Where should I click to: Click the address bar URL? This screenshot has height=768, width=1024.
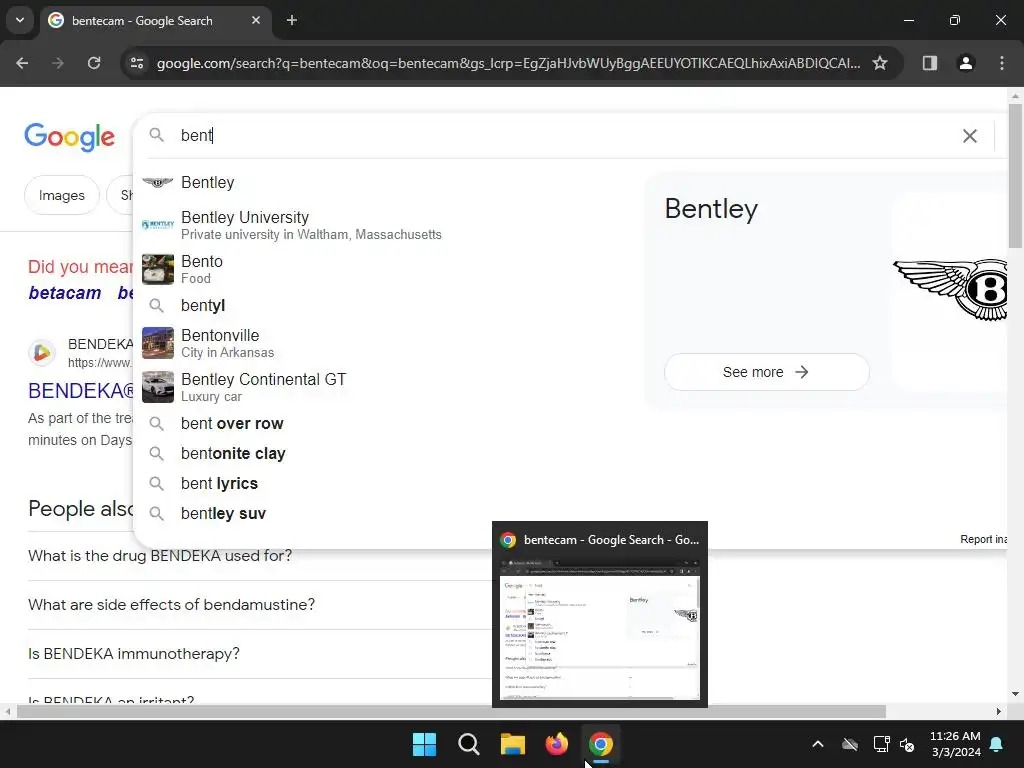(x=508, y=63)
